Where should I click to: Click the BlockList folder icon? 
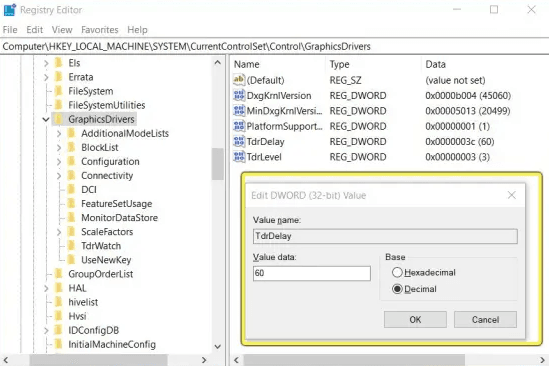[x=71, y=147]
